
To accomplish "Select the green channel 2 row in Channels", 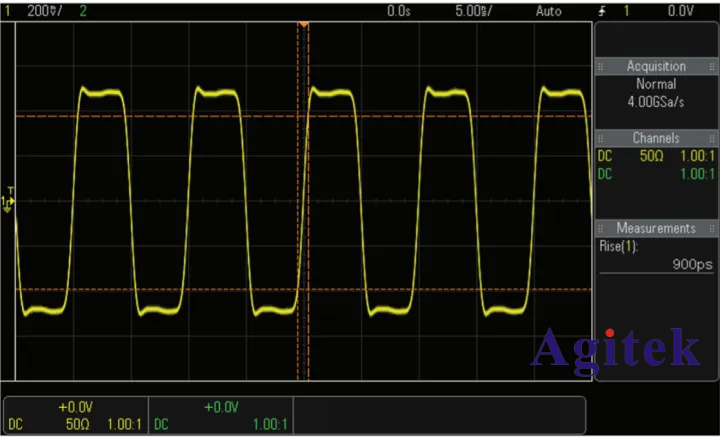I will pos(656,174).
